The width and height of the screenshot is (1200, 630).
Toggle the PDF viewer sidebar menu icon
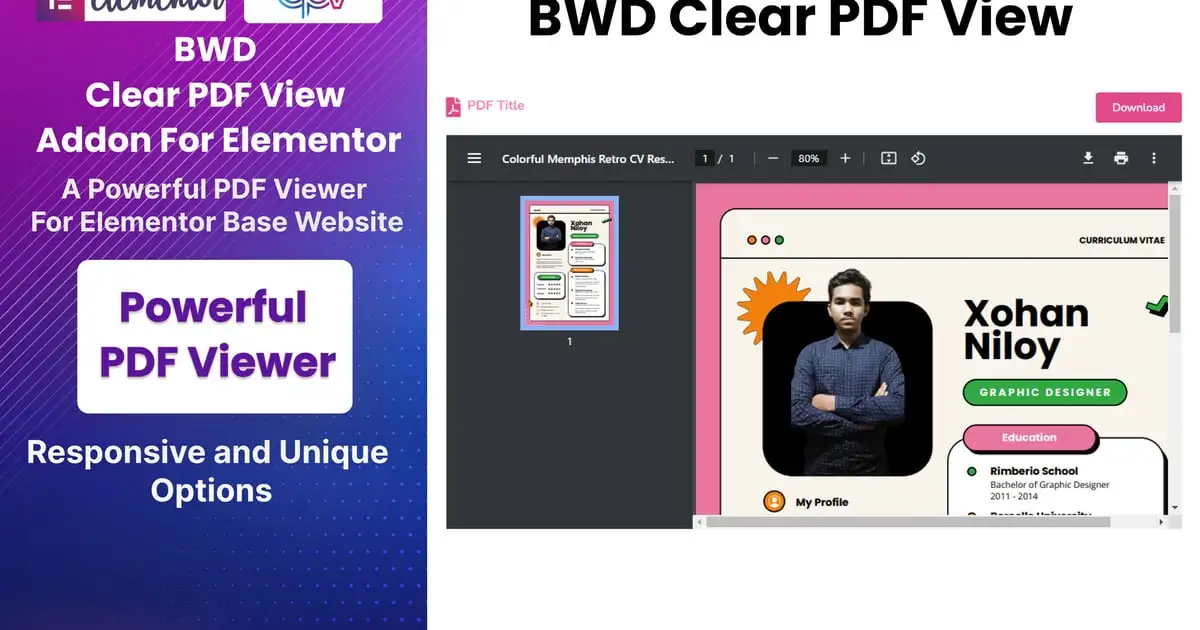[475, 158]
